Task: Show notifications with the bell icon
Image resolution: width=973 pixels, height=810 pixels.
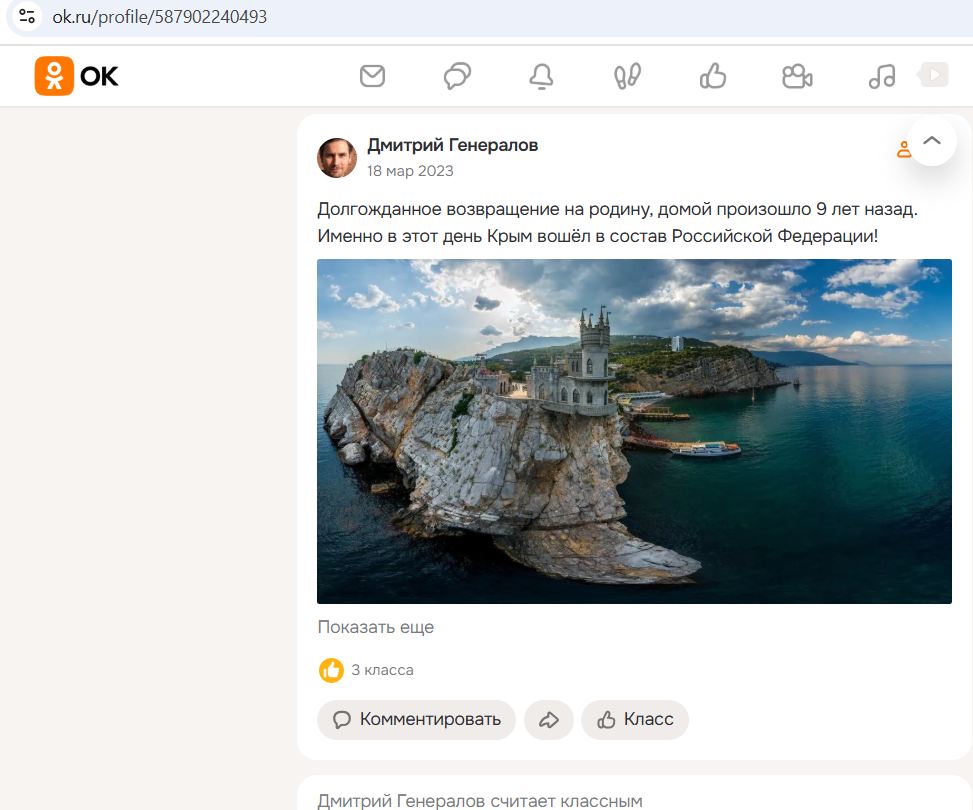Action: coord(541,76)
